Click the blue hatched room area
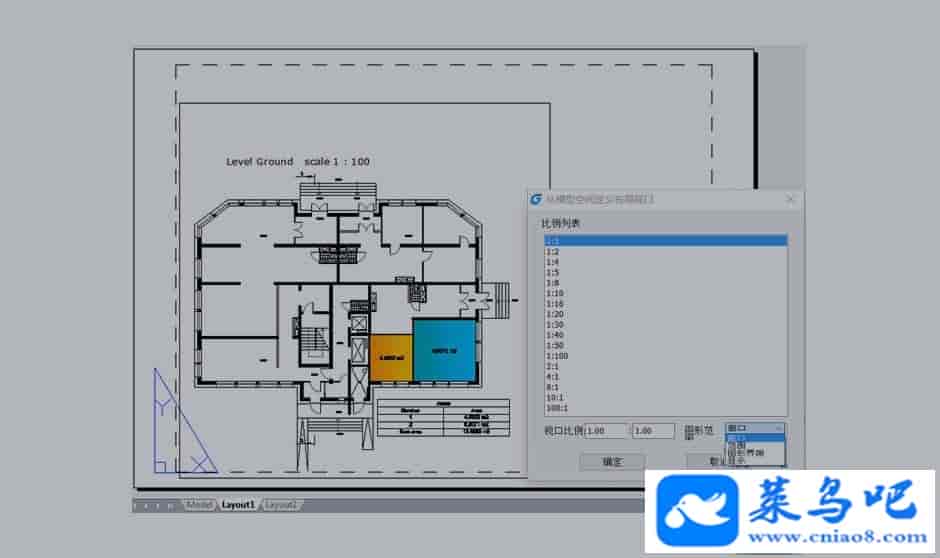This screenshot has height=558, width=940. click(x=444, y=351)
